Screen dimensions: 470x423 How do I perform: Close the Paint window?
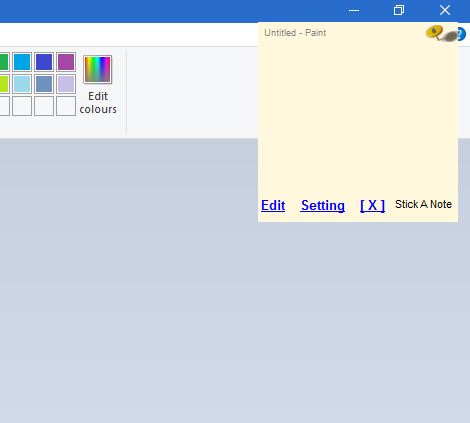click(445, 11)
